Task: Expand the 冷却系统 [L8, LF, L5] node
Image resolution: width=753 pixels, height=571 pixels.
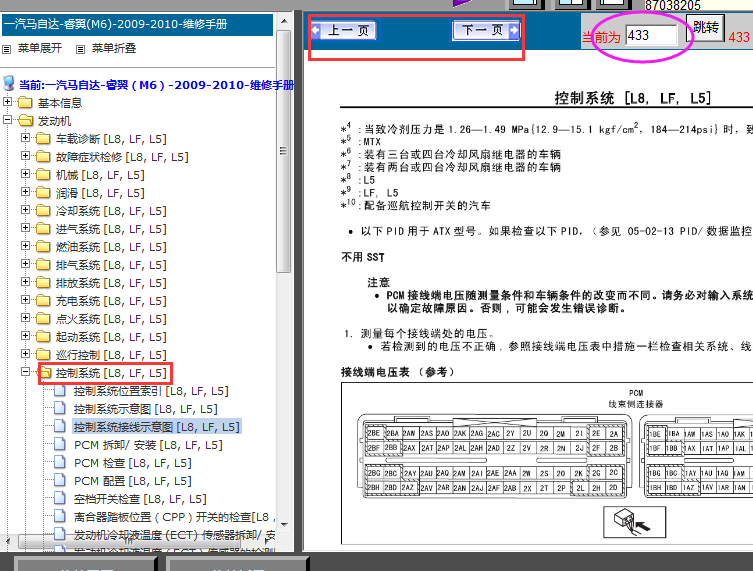Action: [25, 210]
